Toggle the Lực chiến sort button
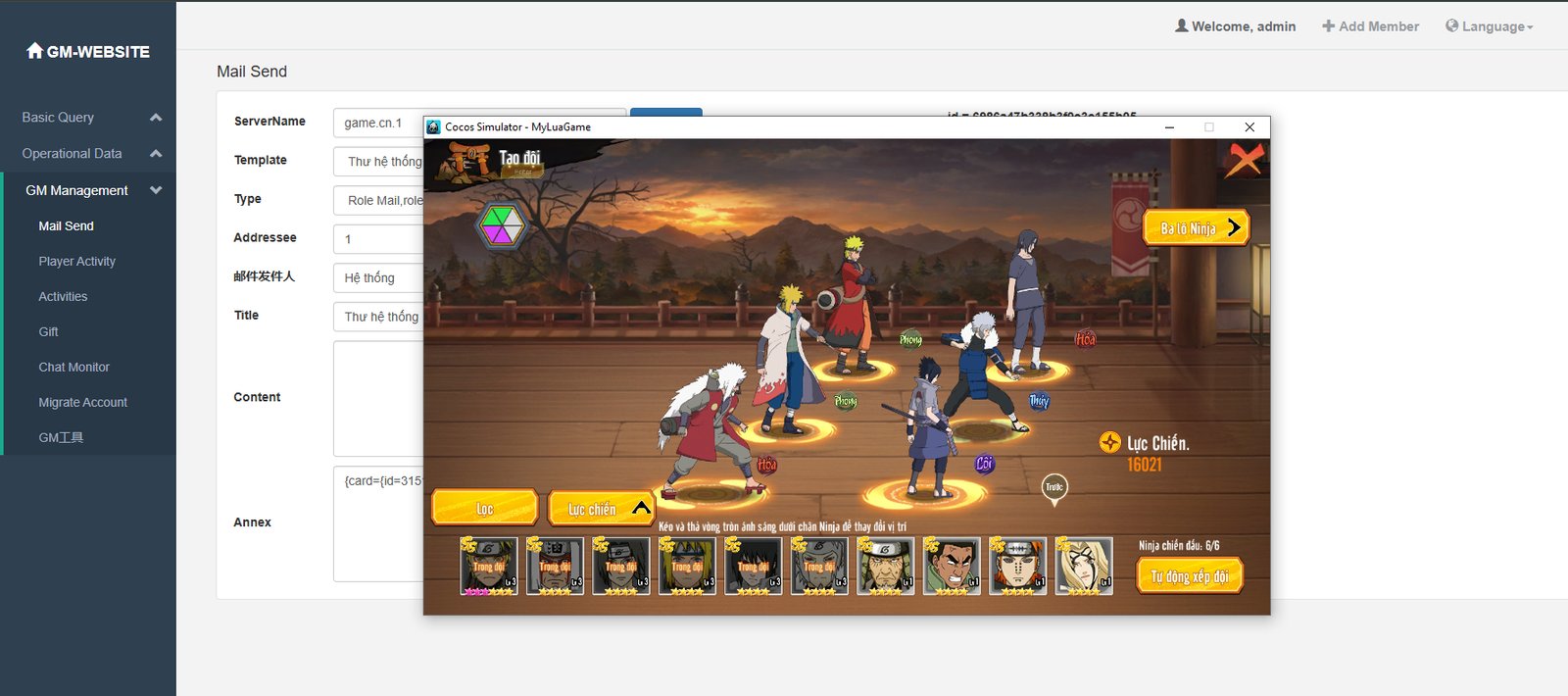This screenshot has width=1568, height=696. 601,508
